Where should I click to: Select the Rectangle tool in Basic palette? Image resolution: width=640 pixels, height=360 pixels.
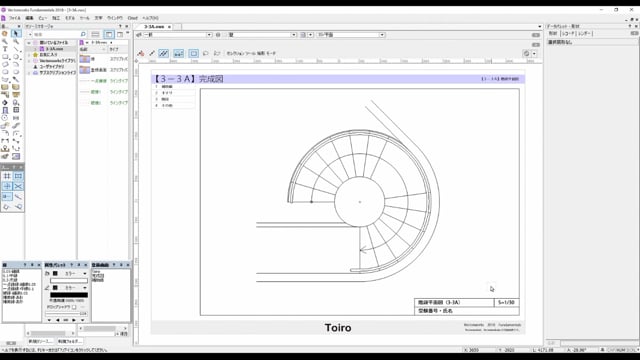5,57
